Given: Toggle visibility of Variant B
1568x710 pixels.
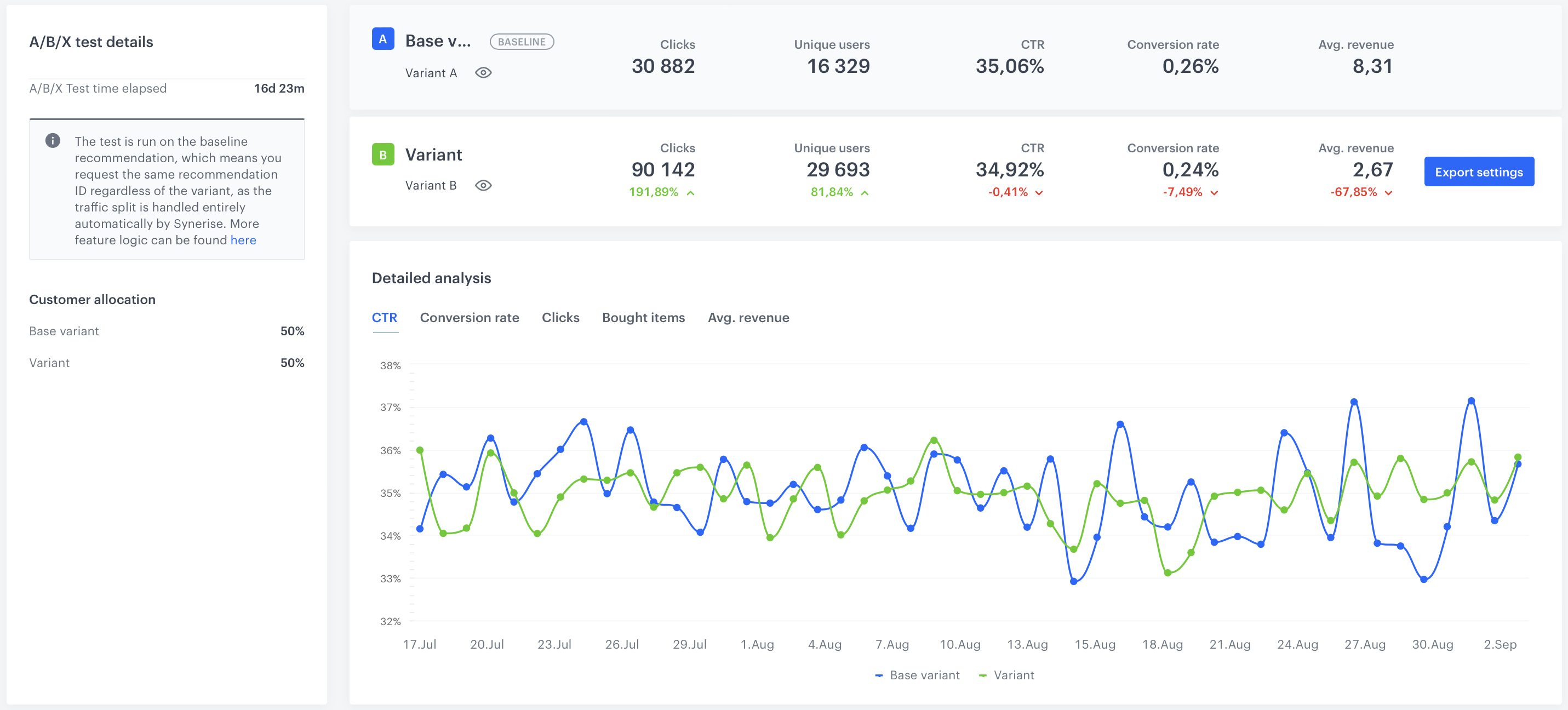Looking at the screenshot, I should point(483,185).
